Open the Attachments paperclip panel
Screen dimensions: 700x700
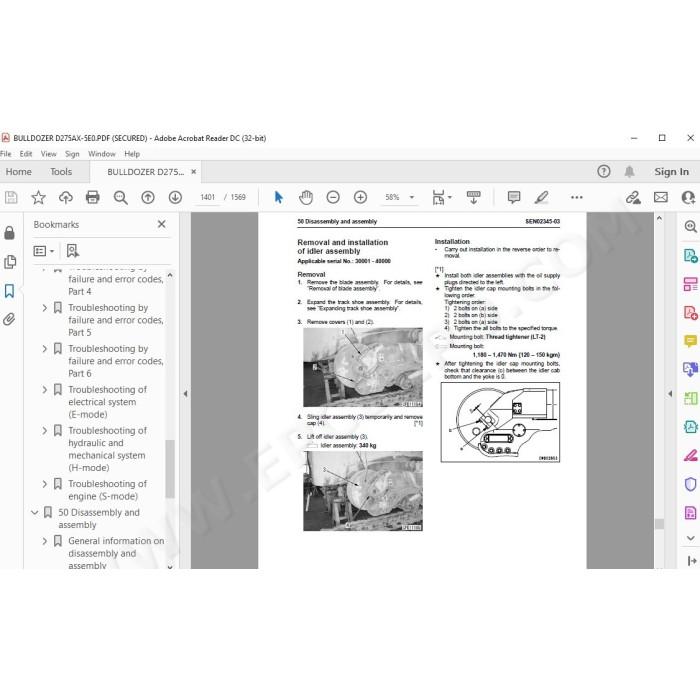tap(9, 319)
